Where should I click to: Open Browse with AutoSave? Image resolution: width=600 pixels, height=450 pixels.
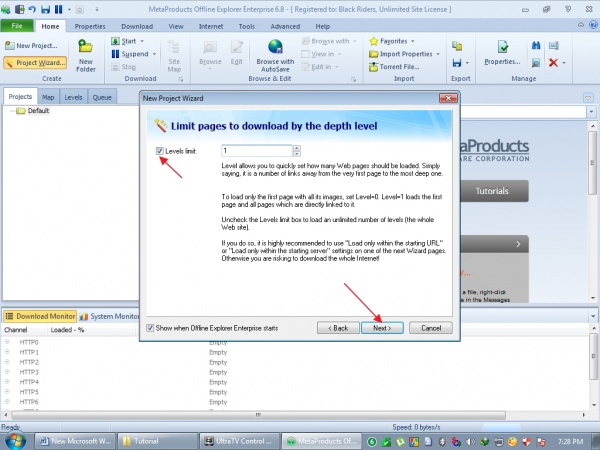coord(275,56)
